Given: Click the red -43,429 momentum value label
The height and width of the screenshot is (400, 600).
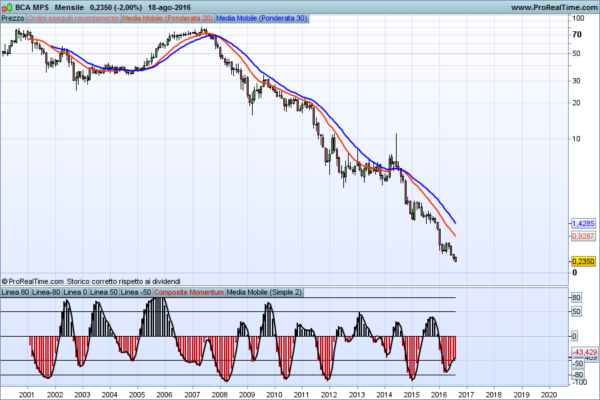Looking at the screenshot, I should [x=584, y=352].
